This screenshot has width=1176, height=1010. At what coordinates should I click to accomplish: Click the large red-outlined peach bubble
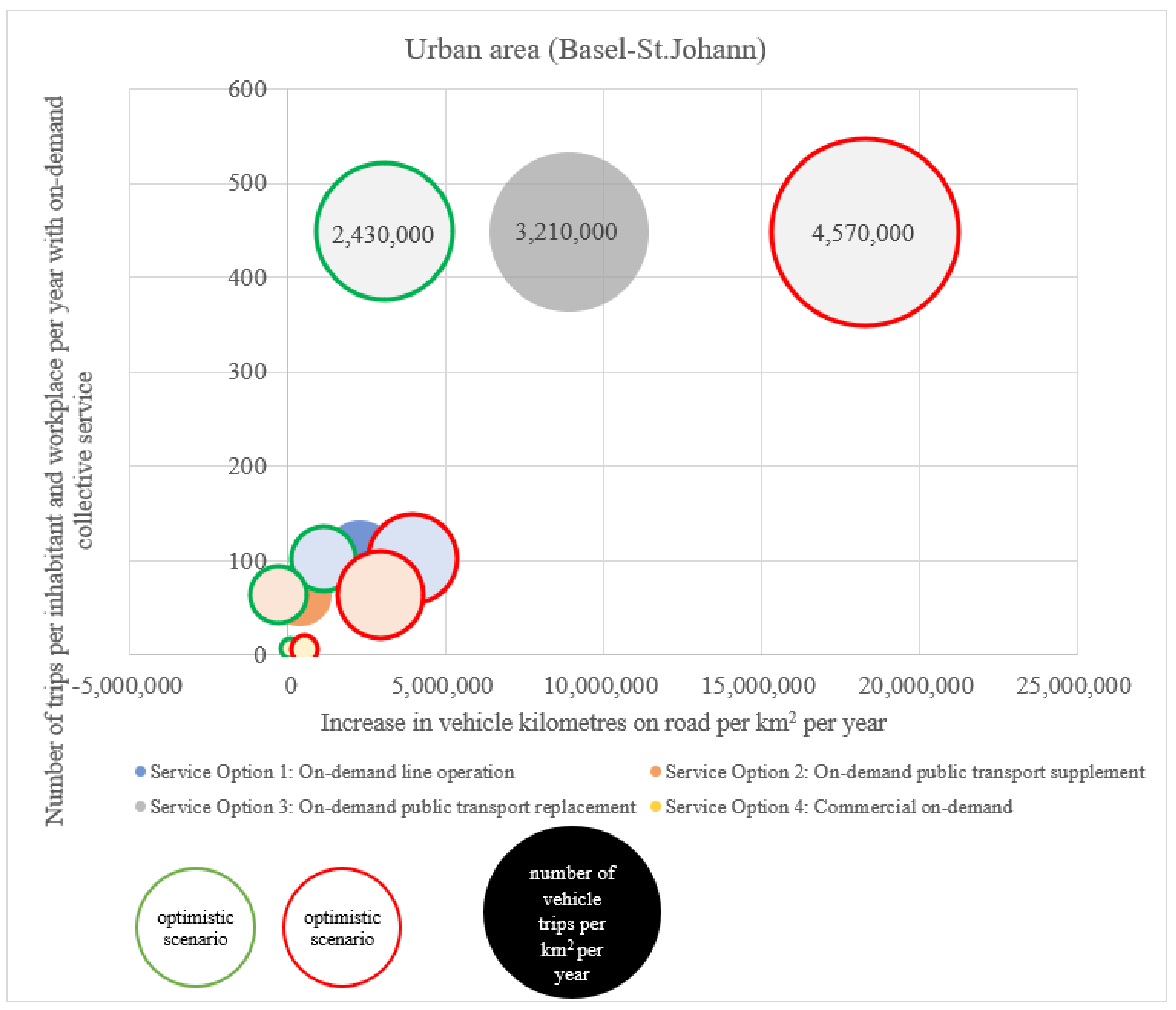pos(380,594)
